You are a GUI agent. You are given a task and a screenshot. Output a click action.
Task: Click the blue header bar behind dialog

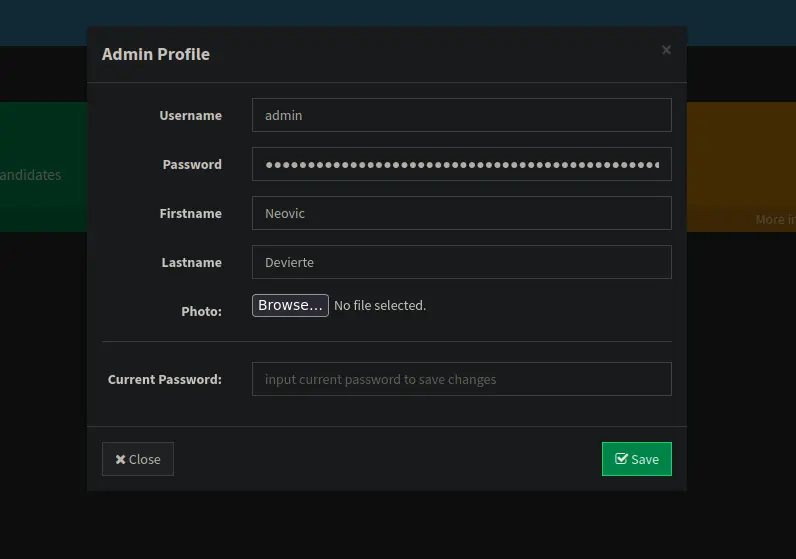(740, 22)
